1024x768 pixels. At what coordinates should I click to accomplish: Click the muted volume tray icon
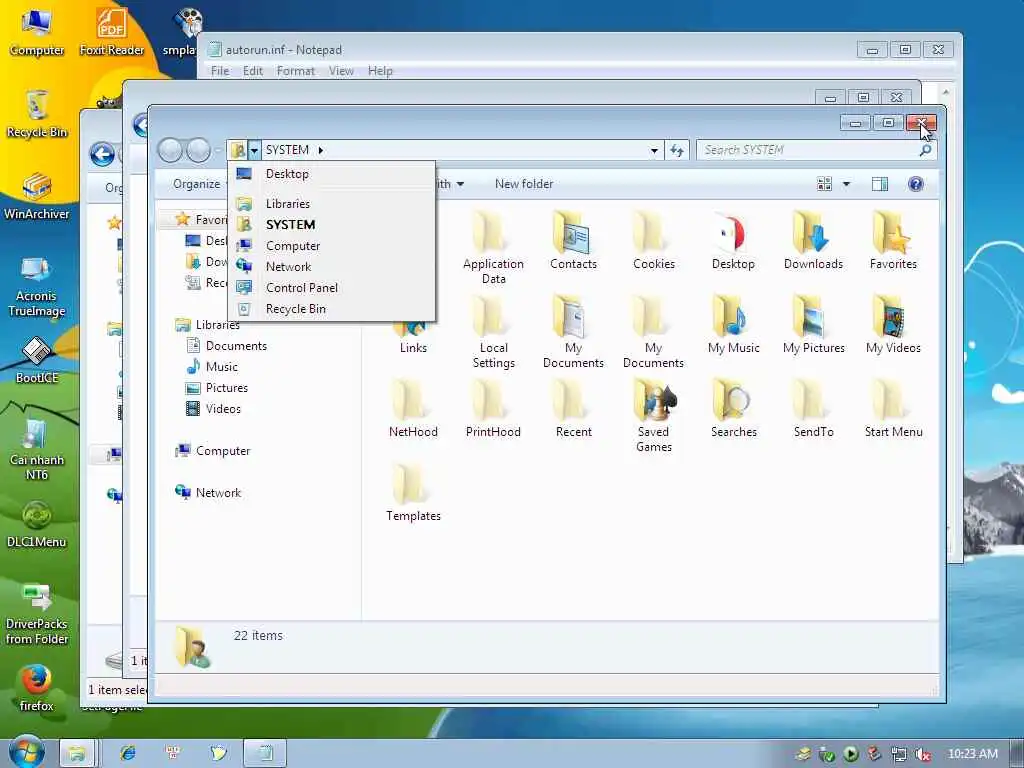pyautogui.click(x=923, y=754)
